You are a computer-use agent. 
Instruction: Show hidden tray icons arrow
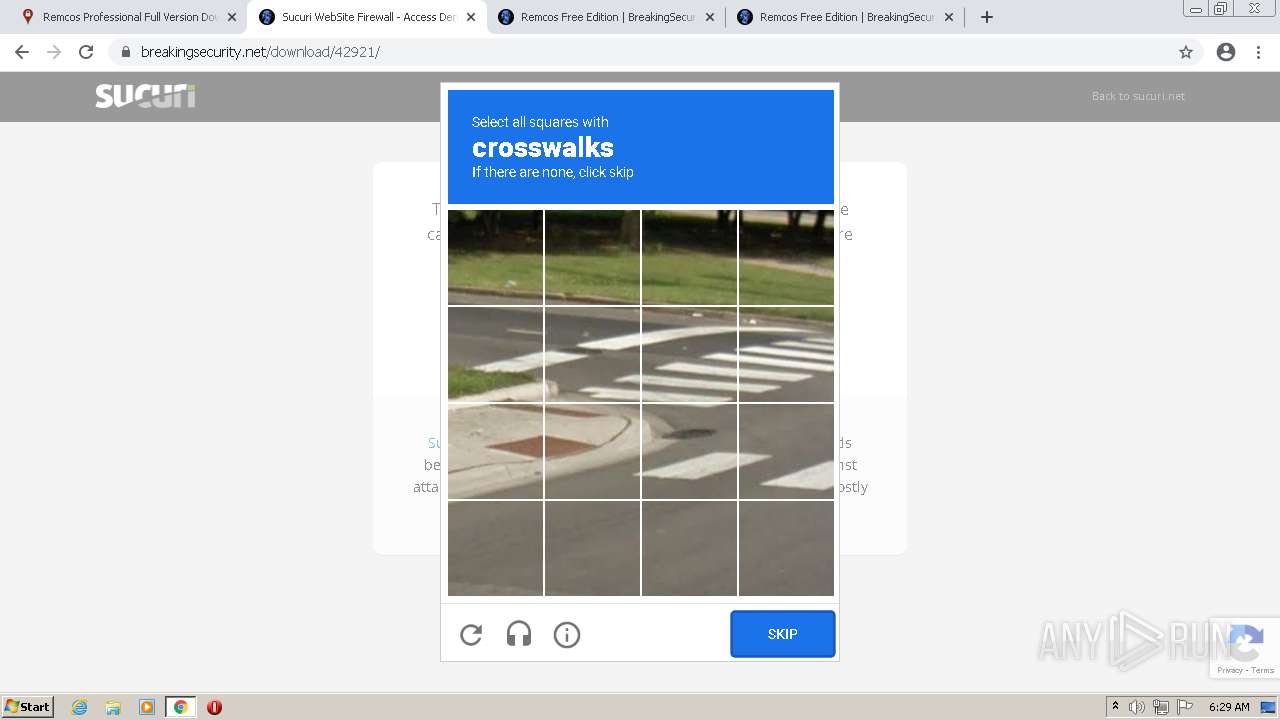click(1115, 707)
